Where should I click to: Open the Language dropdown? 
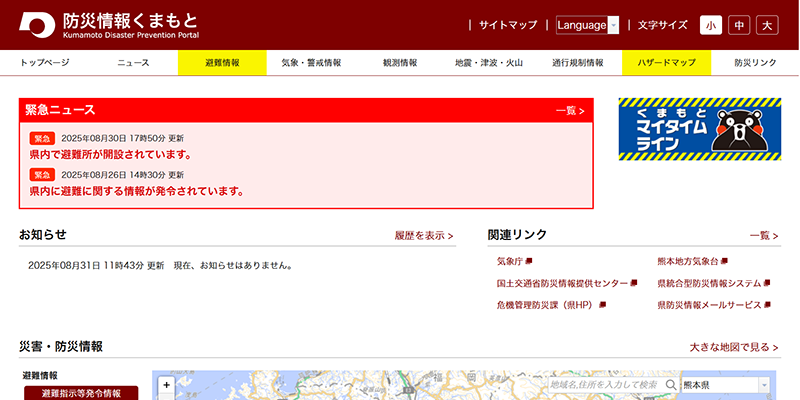click(x=587, y=25)
